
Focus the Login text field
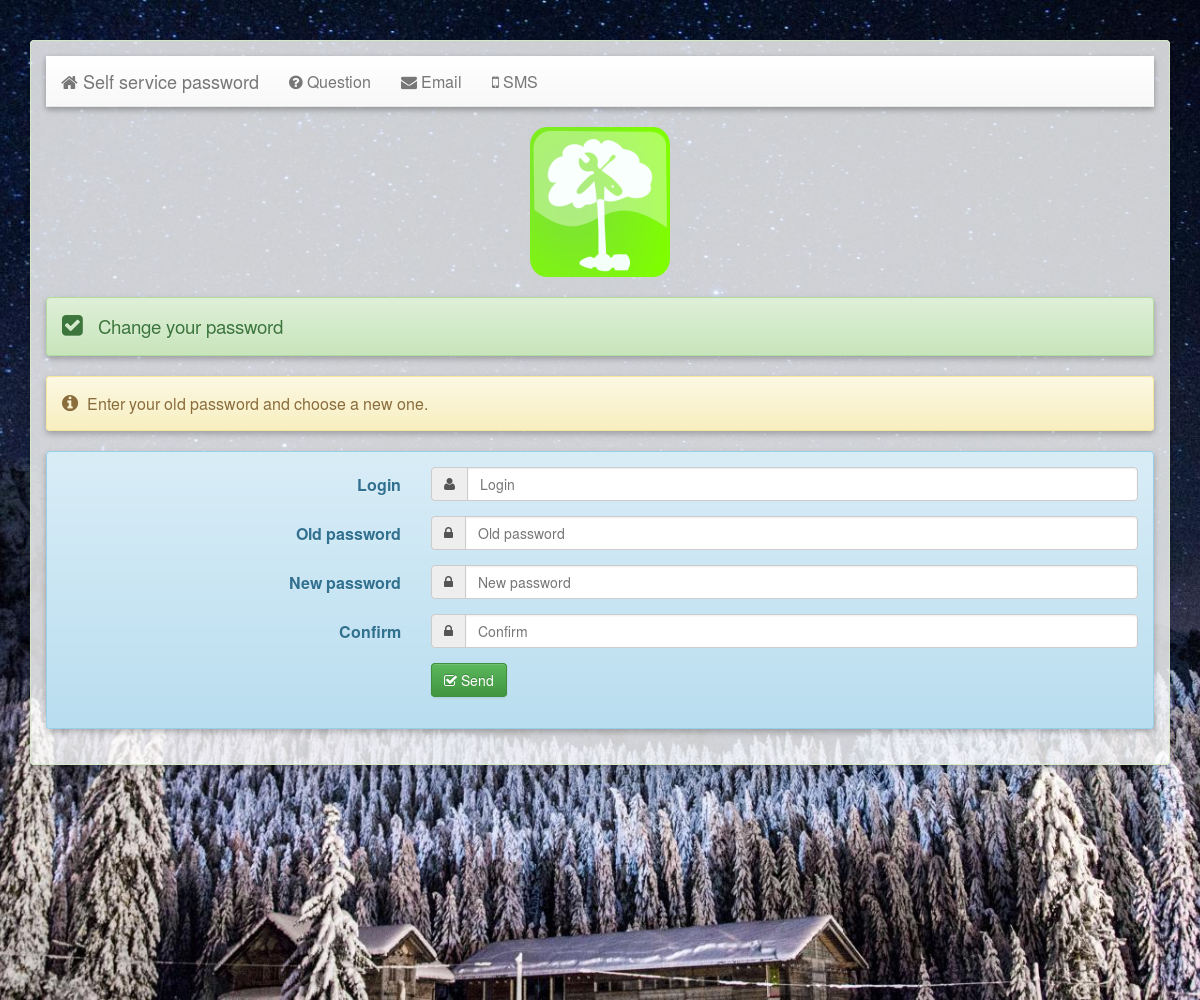[x=801, y=485]
